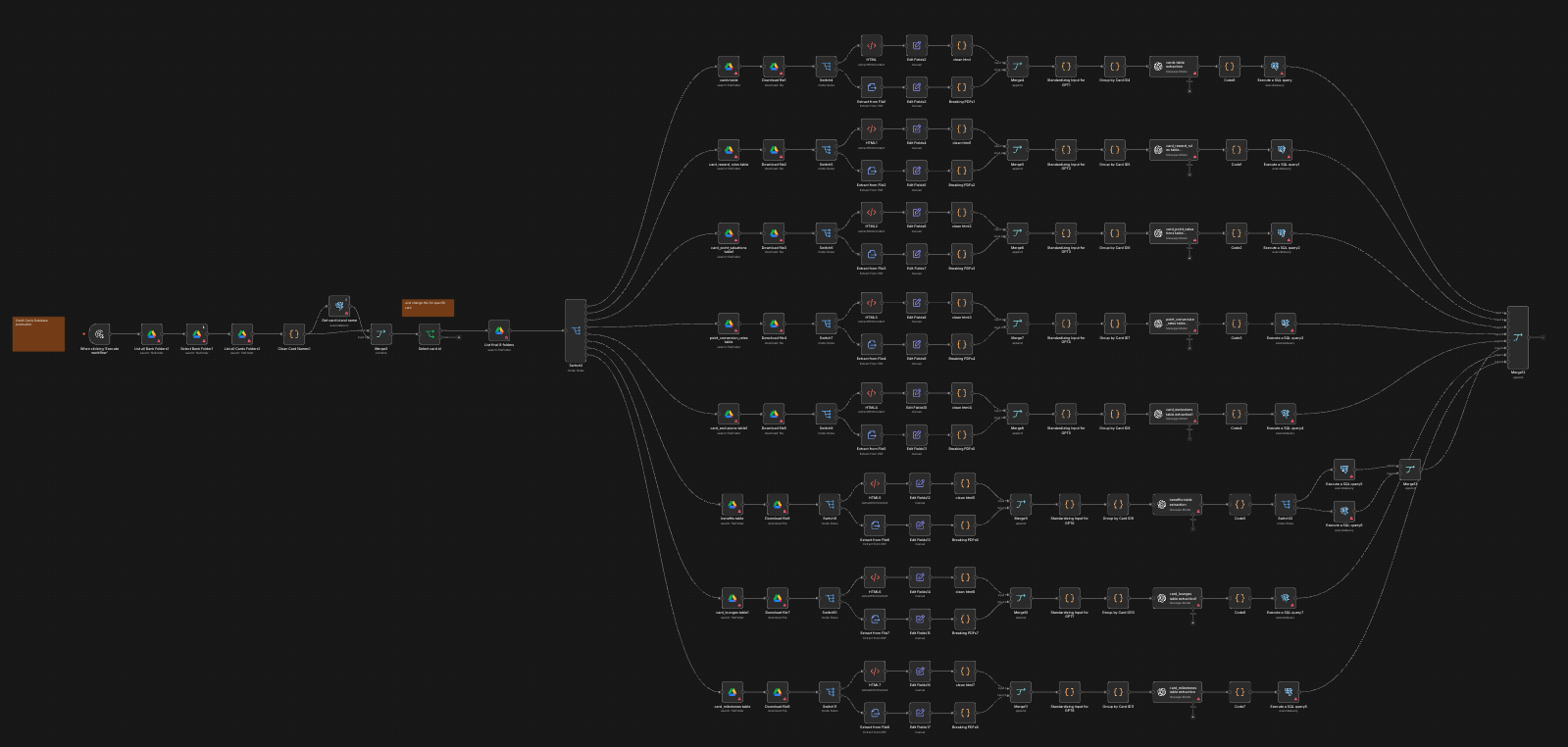Open the HTML node in top row
Screen dimensions: 1568x747
click(871, 46)
